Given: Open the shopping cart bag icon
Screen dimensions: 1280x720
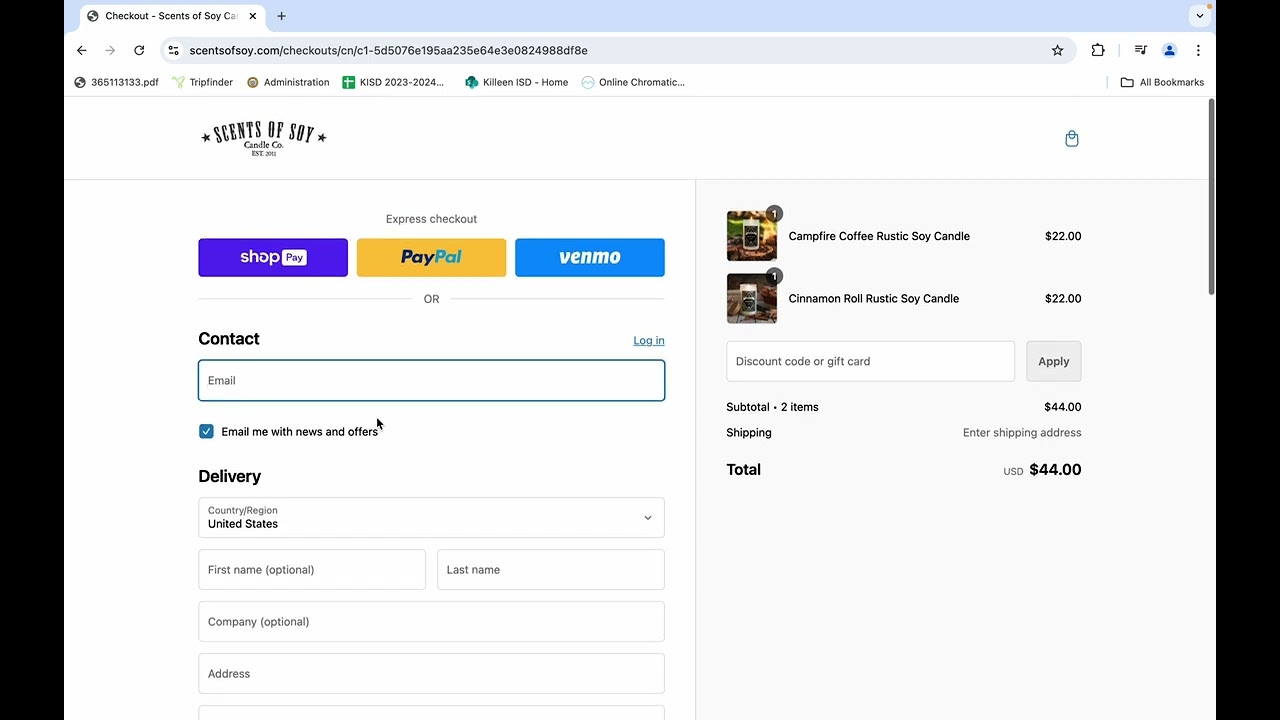Looking at the screenshot, I should pos(1071,139).
